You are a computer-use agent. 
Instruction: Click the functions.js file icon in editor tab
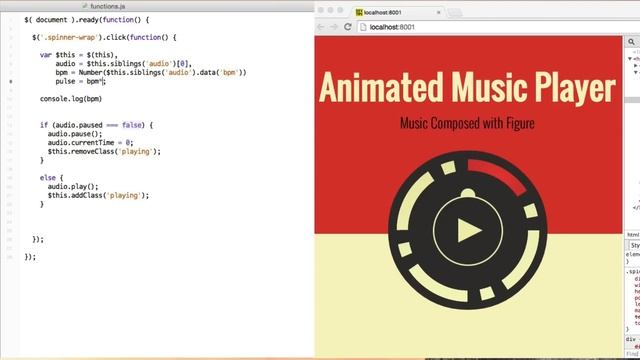[x=85, y=6]
